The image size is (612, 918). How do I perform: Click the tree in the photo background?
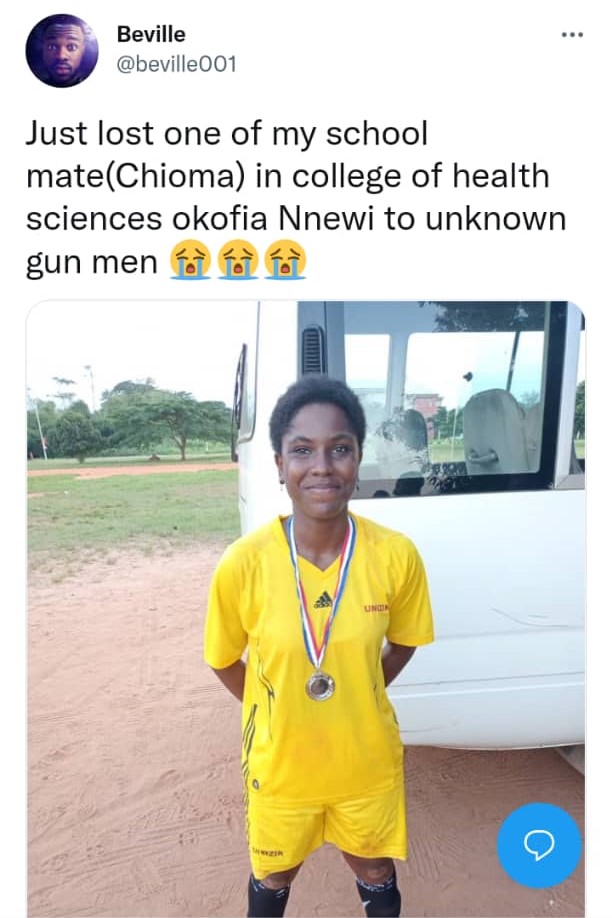click(170, 419)
